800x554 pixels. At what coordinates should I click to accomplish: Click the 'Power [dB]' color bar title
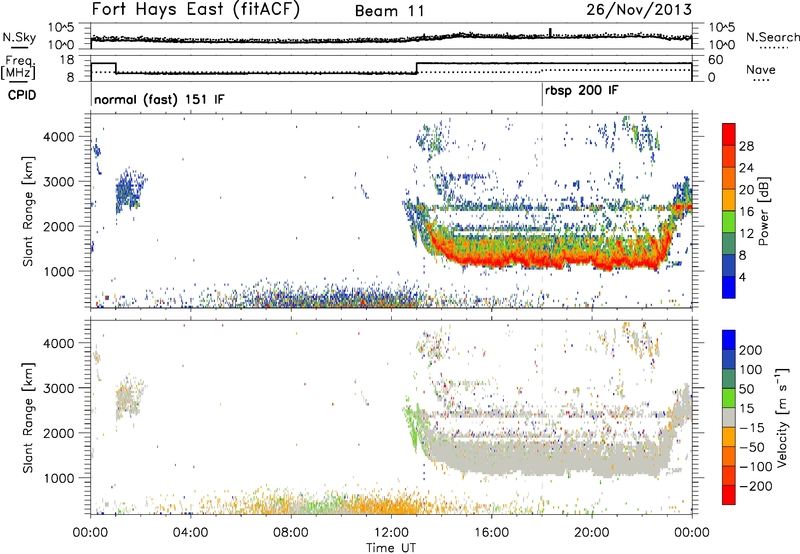[764, 211]
